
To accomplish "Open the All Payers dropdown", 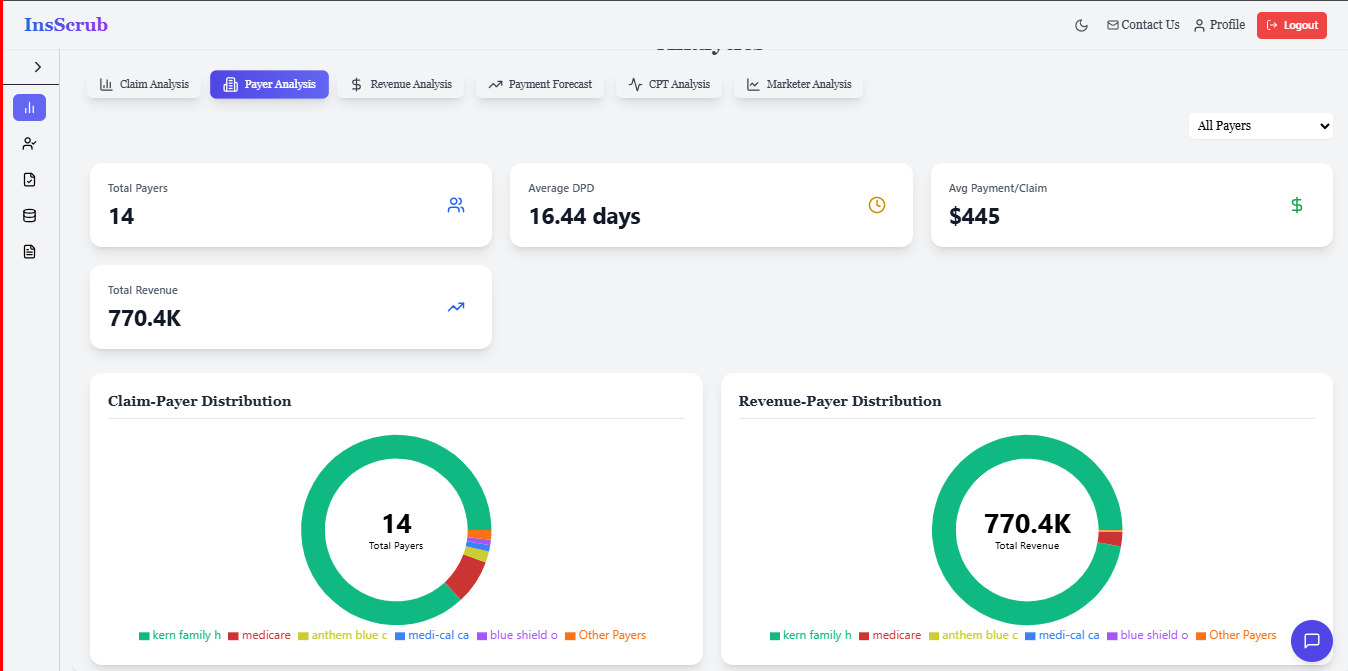I will 1261,126.
